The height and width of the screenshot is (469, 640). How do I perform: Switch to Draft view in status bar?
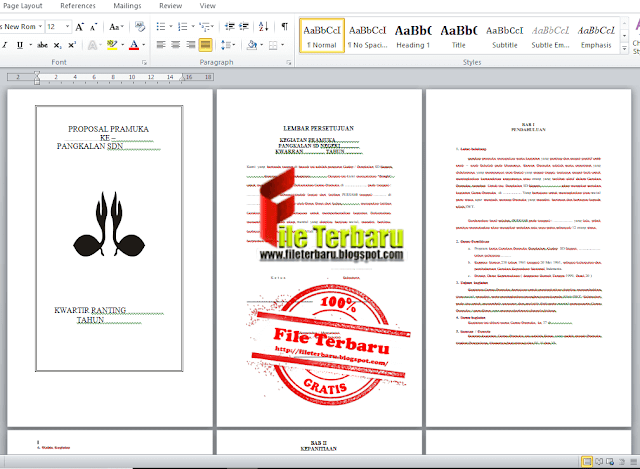[x=633, y=462]
